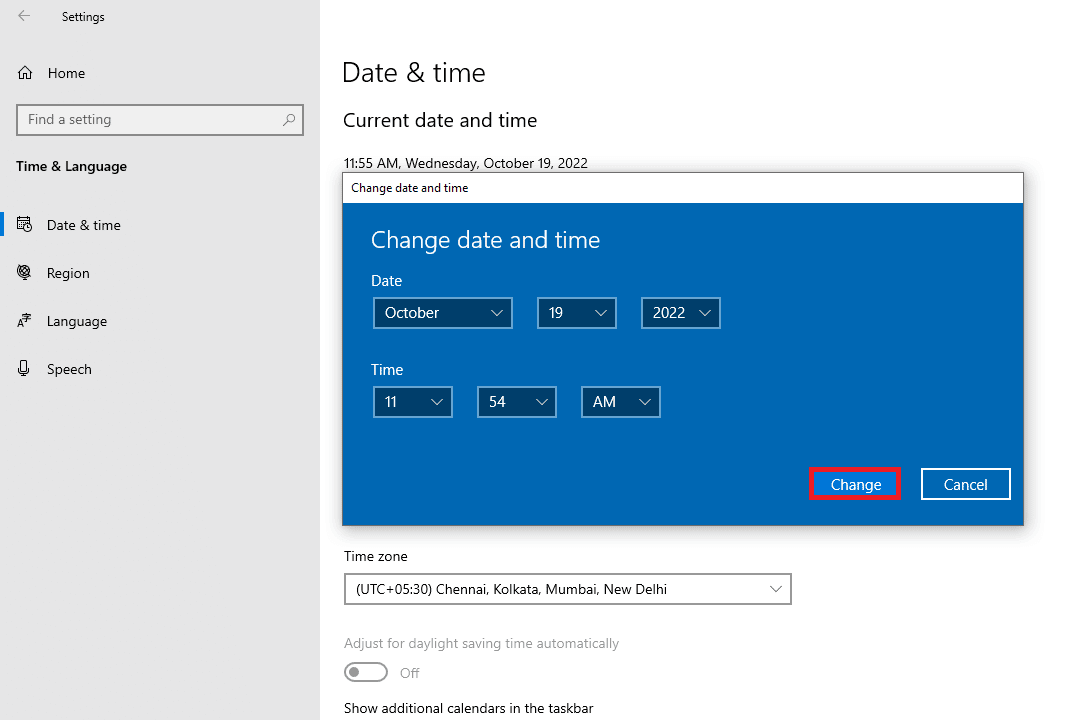This screenshot has width=1078, height=720.
Task: Click the Speech microphone icon
Action: (24, 368)
